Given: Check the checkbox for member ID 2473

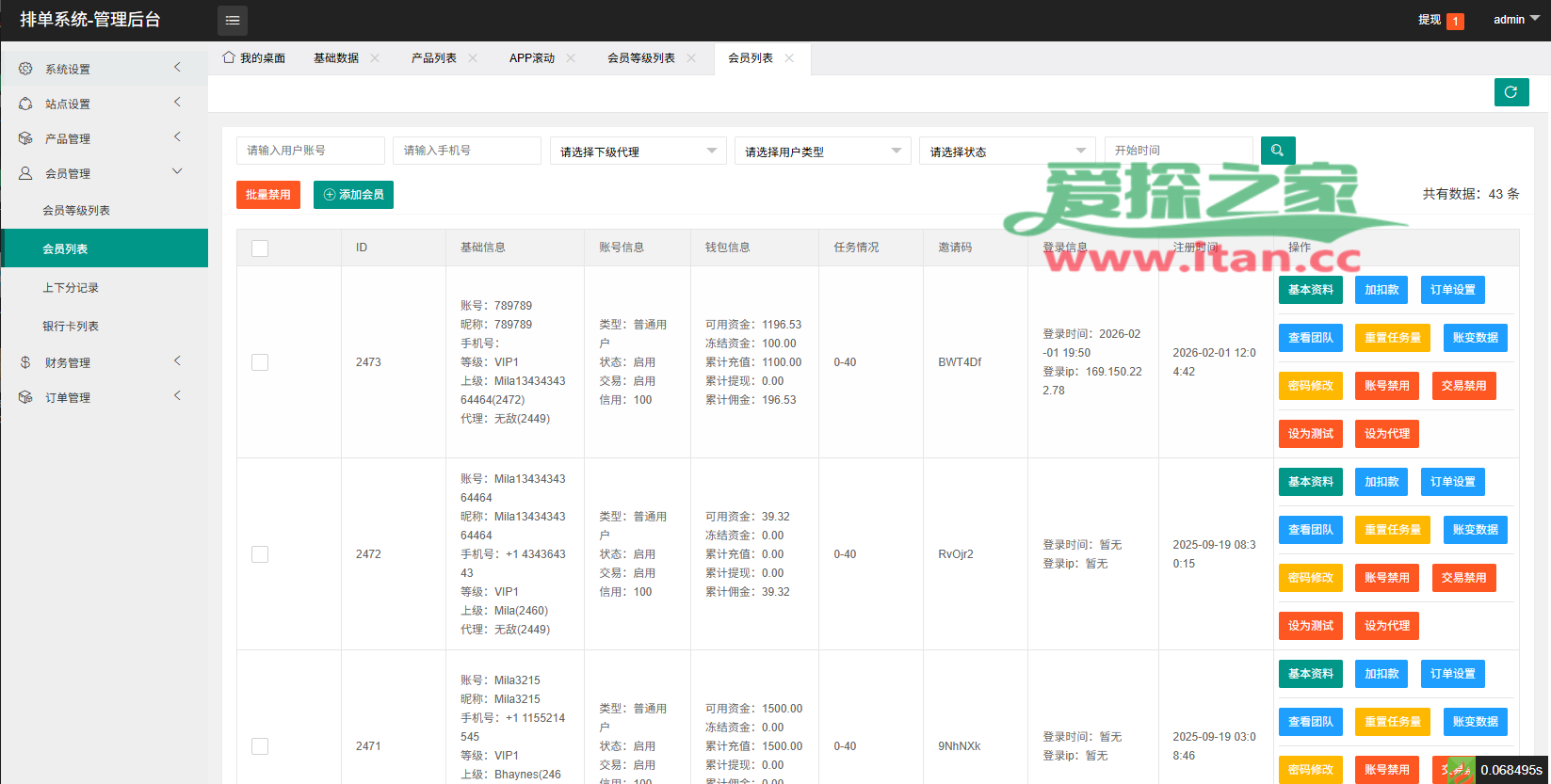Looking at the screenshot, I should (x=260, y=362).
